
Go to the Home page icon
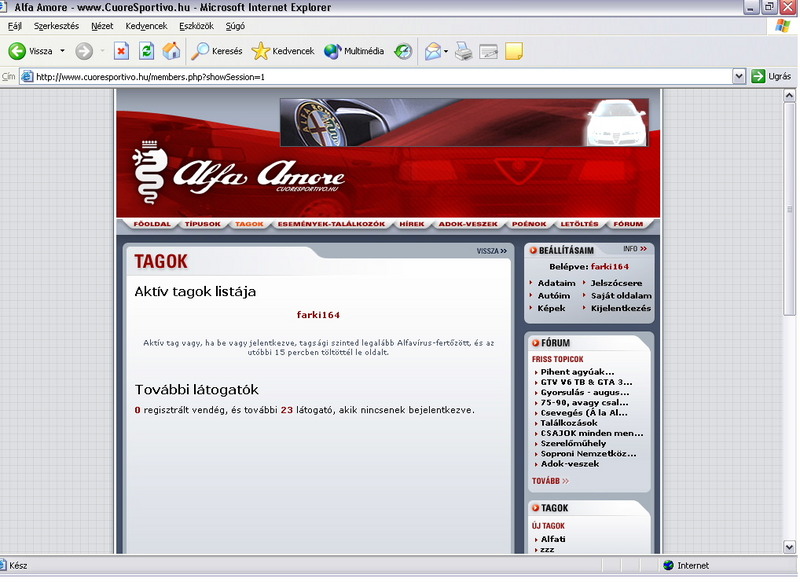pos(171,51)
